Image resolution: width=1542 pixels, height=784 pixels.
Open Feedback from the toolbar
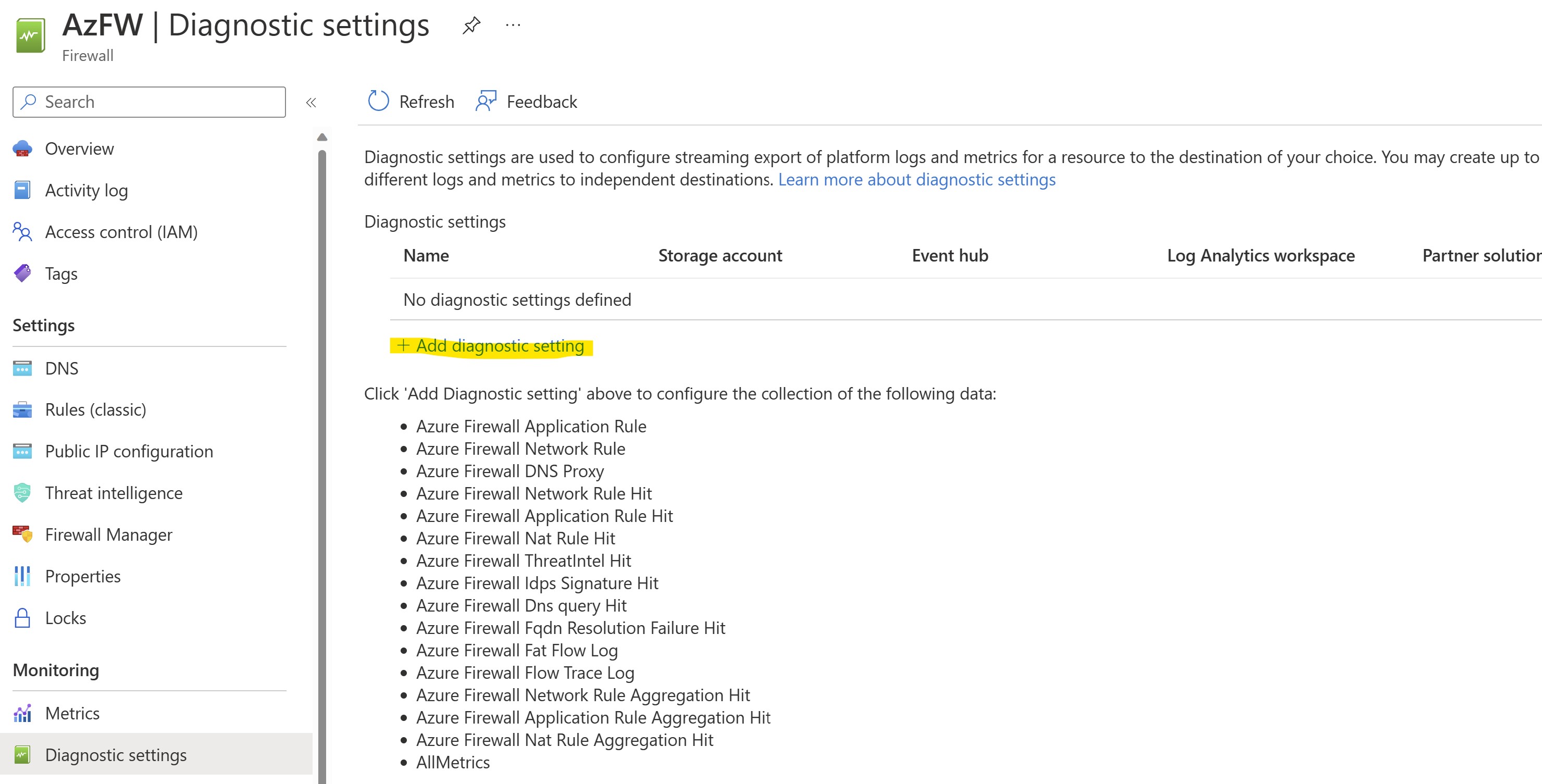pos(527,102)
